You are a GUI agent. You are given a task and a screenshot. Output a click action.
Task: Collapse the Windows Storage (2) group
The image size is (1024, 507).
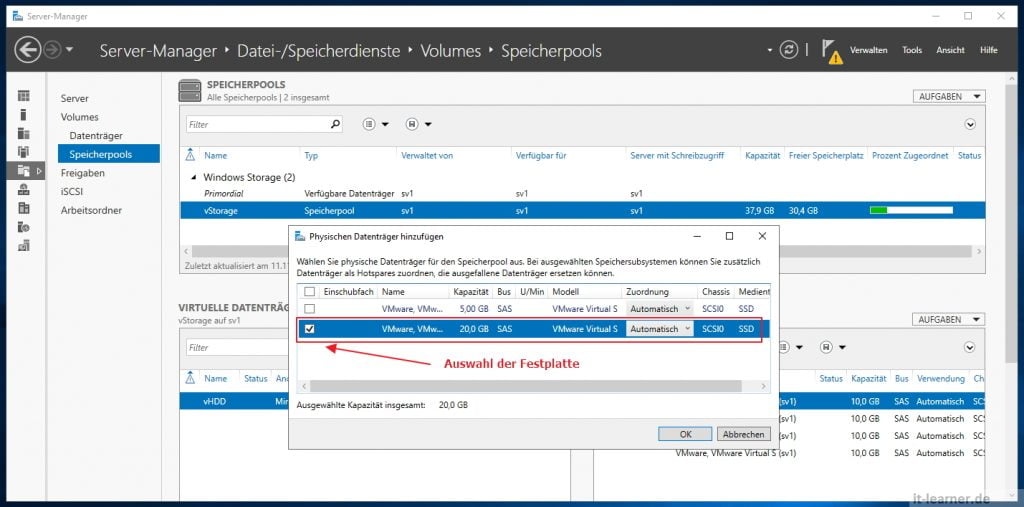[x=193, y=178]
